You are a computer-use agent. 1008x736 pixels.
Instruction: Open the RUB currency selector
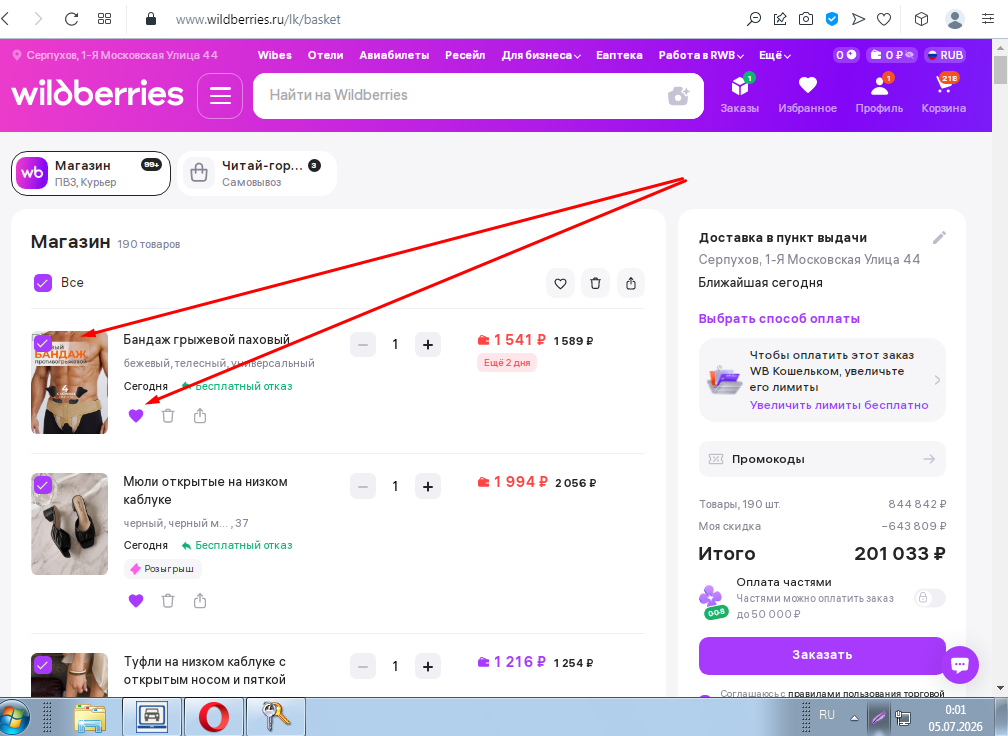pyautogui.click(x=944, y=55)
